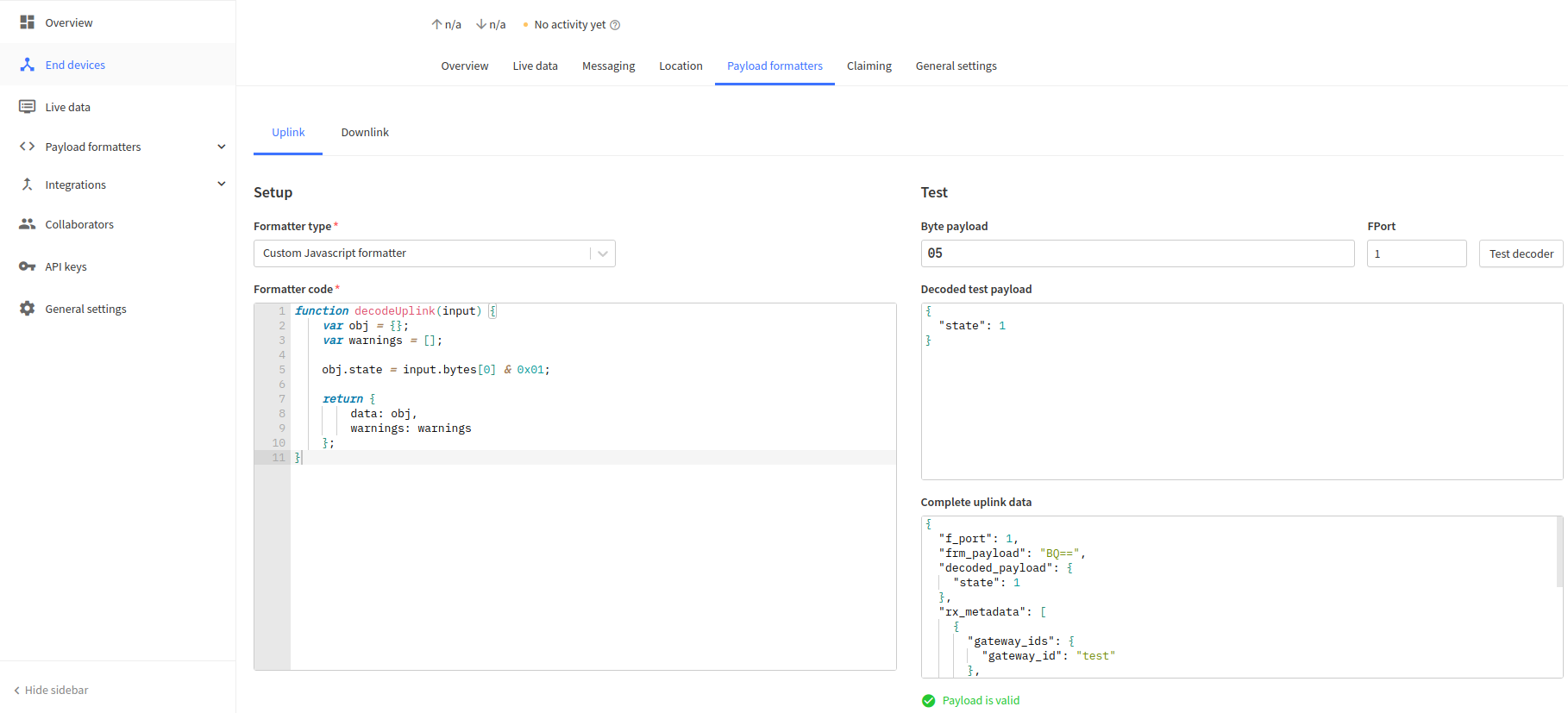Viewport: 1568px width, 713px height.
Task: Click "warnings: warnings" on code line 9
Action: click(411, 428)
